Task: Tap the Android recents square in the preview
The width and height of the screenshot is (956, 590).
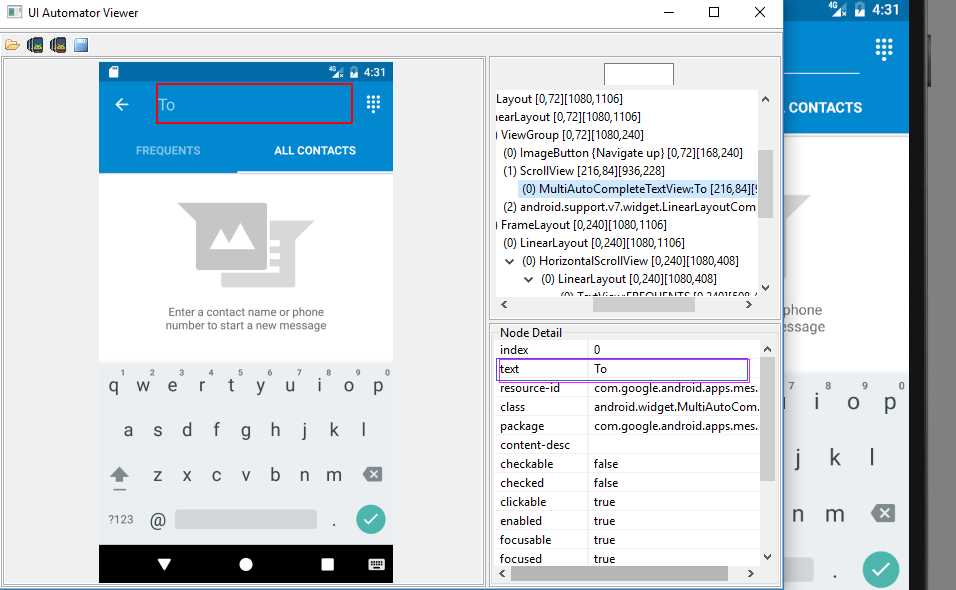Action: click(x=327, y=564)
